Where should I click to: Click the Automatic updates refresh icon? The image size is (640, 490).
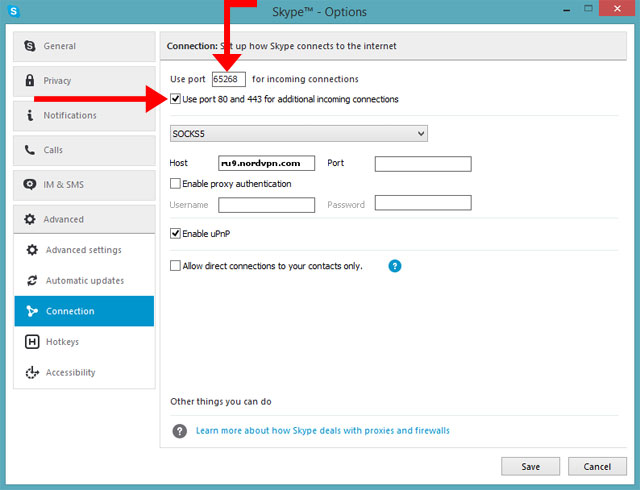click(31, 281)
